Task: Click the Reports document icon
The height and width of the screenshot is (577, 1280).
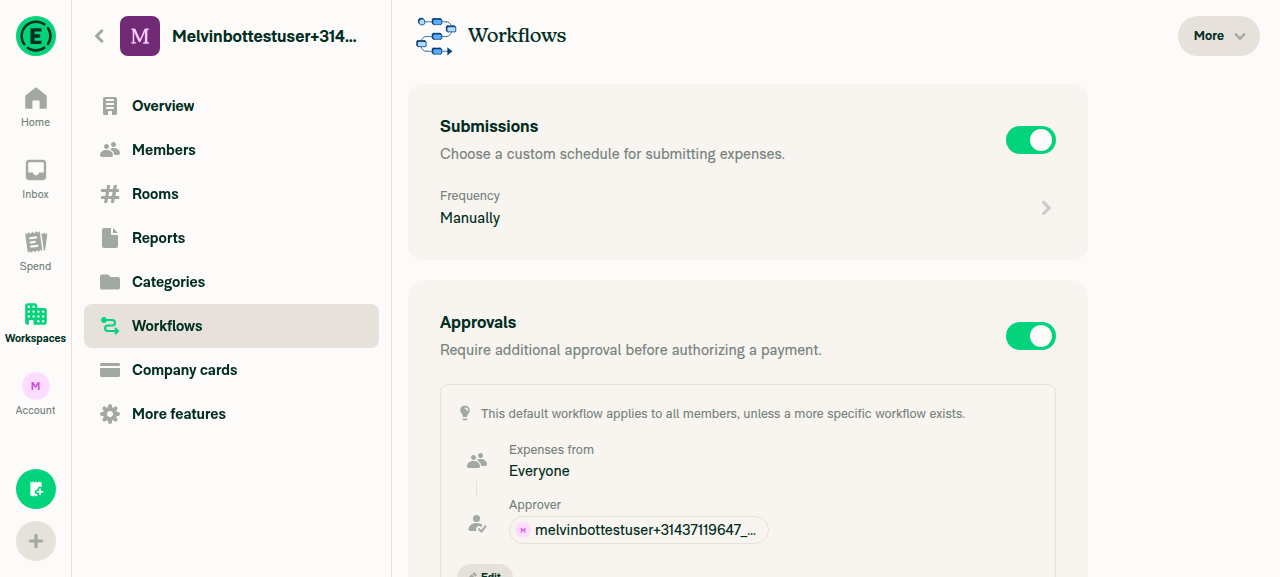Action: pyautogui.click(x=110, y=238)
